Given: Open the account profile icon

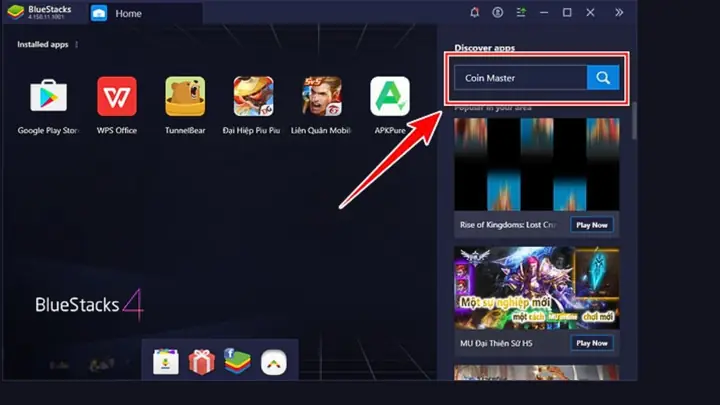Looking at the screenshot, I should coord(497,12).
